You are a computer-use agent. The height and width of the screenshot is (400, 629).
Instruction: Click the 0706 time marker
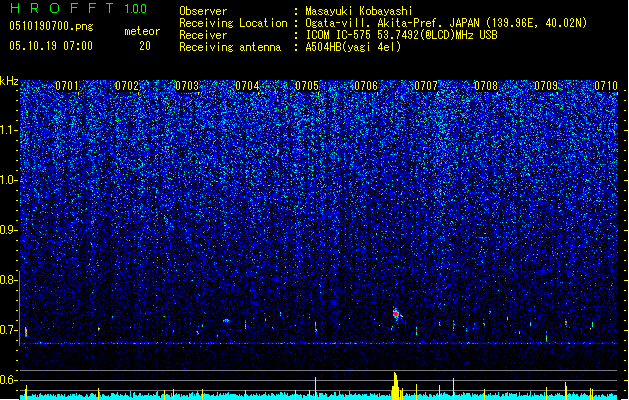[366, 86]
